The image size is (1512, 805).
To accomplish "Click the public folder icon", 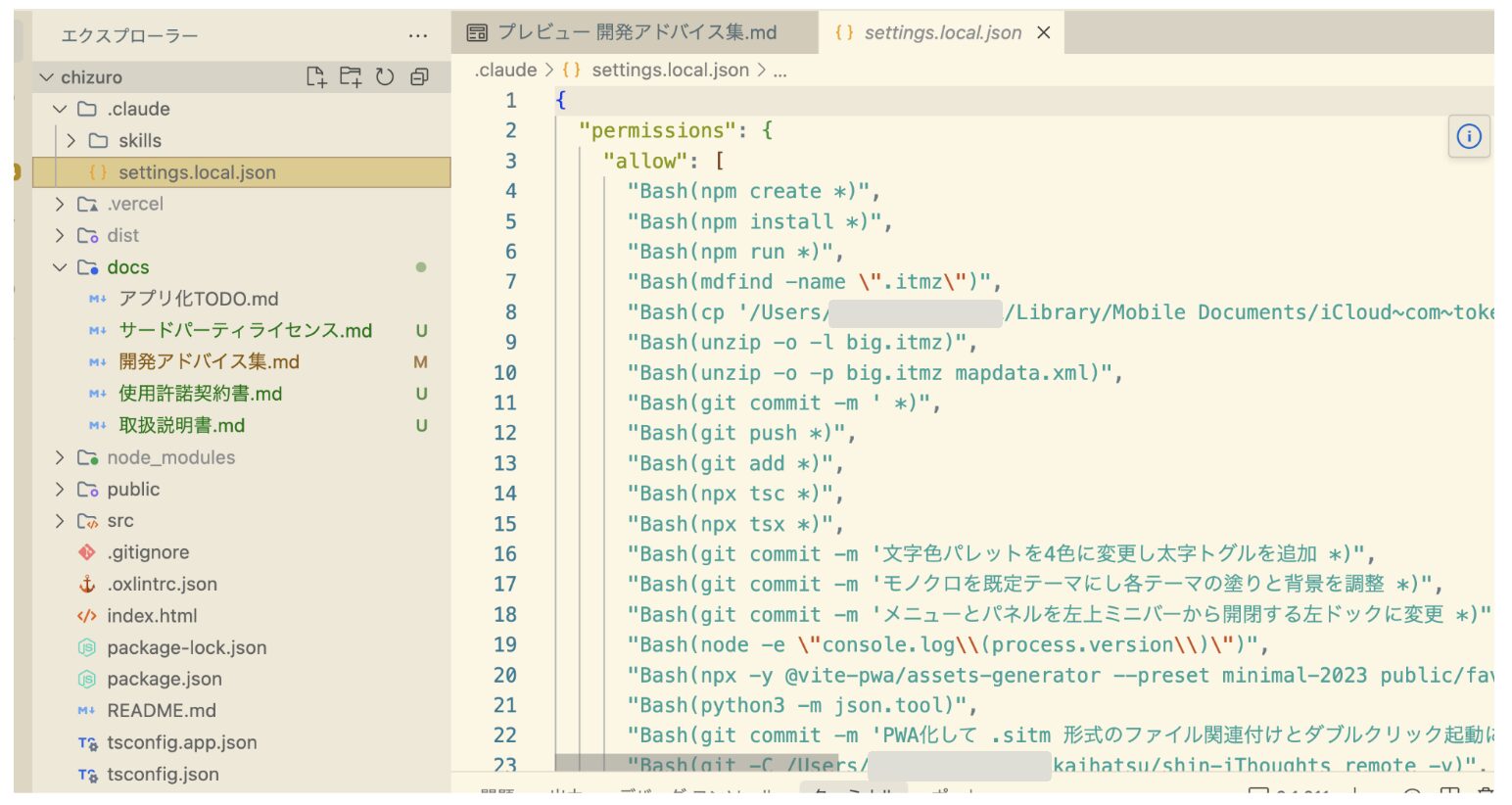I will (87, 489).
